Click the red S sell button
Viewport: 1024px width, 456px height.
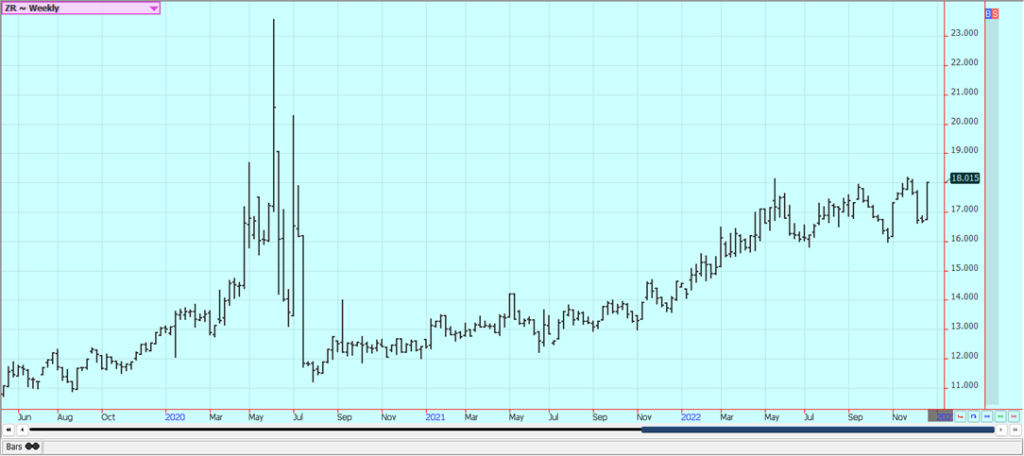coord(995,13)
